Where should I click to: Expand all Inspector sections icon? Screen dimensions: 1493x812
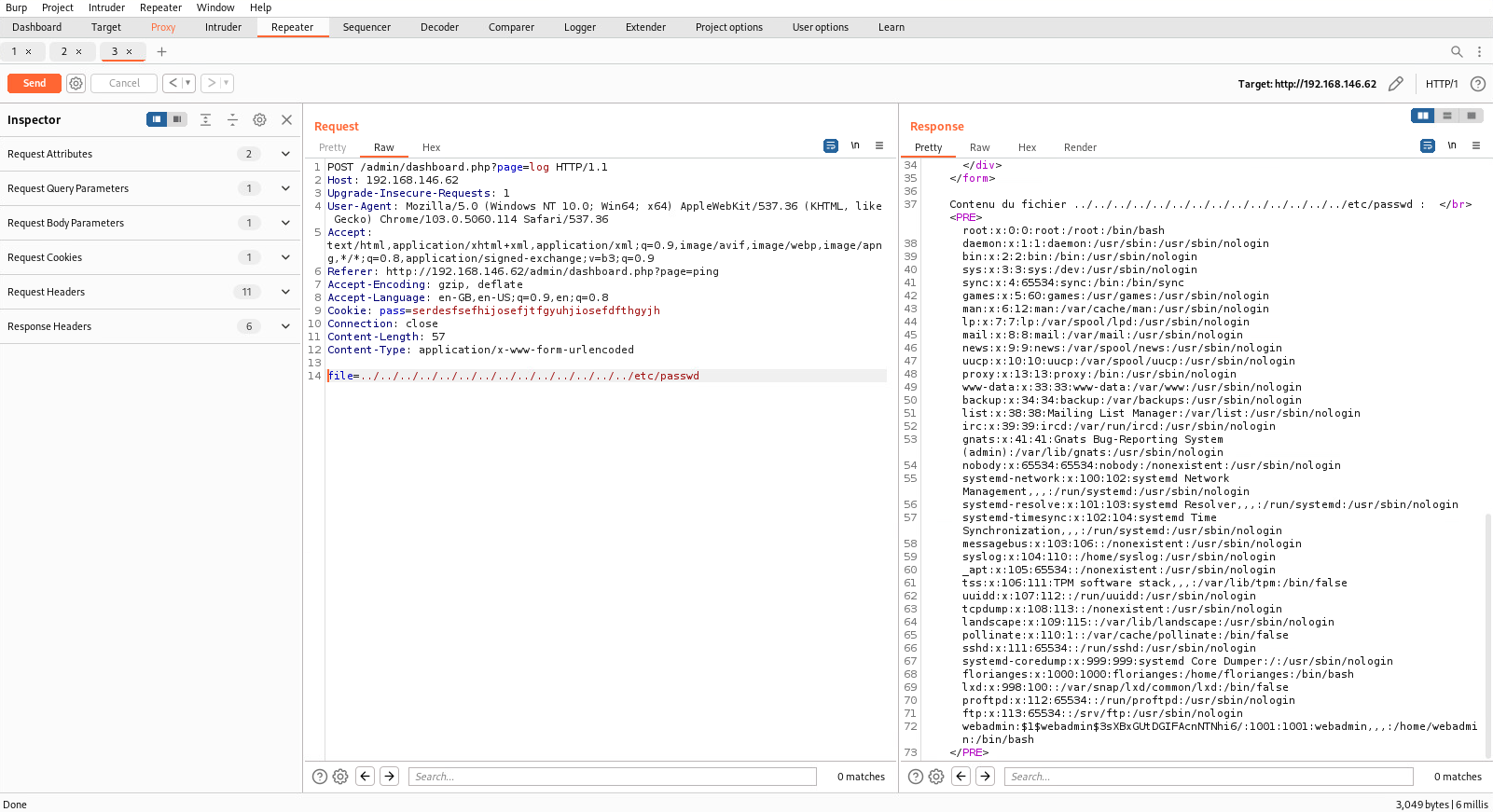coord(206,119)
